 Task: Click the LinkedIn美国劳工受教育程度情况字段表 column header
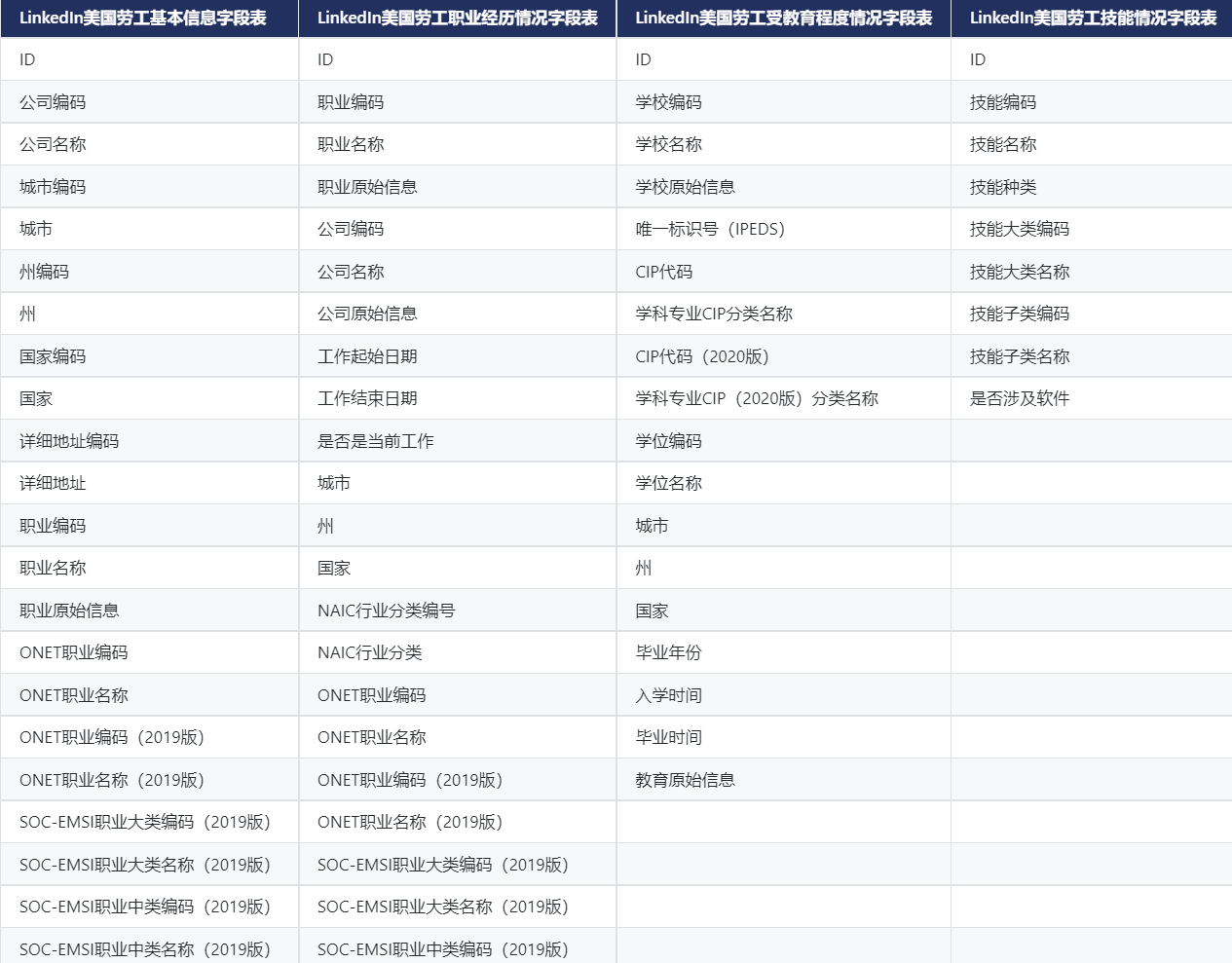[x=784, y=19]
